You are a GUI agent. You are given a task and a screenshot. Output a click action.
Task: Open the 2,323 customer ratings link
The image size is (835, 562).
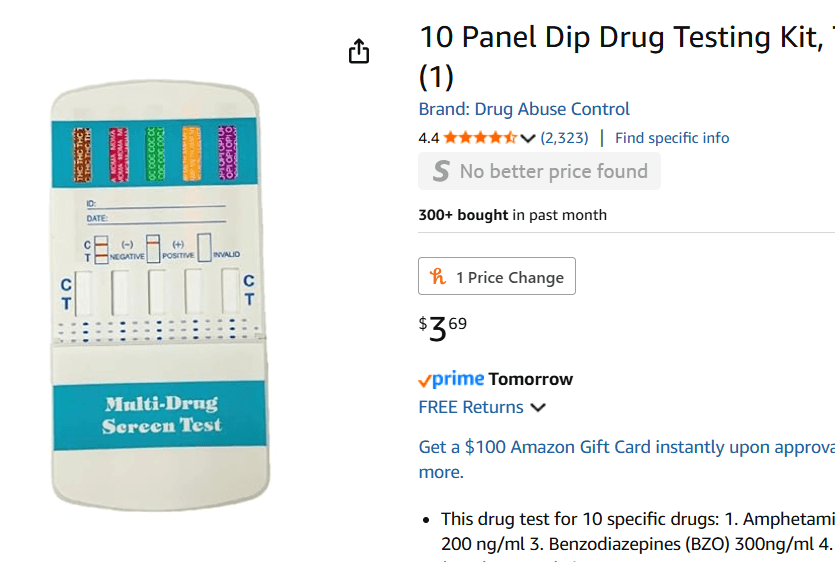(x=564, y=138)
